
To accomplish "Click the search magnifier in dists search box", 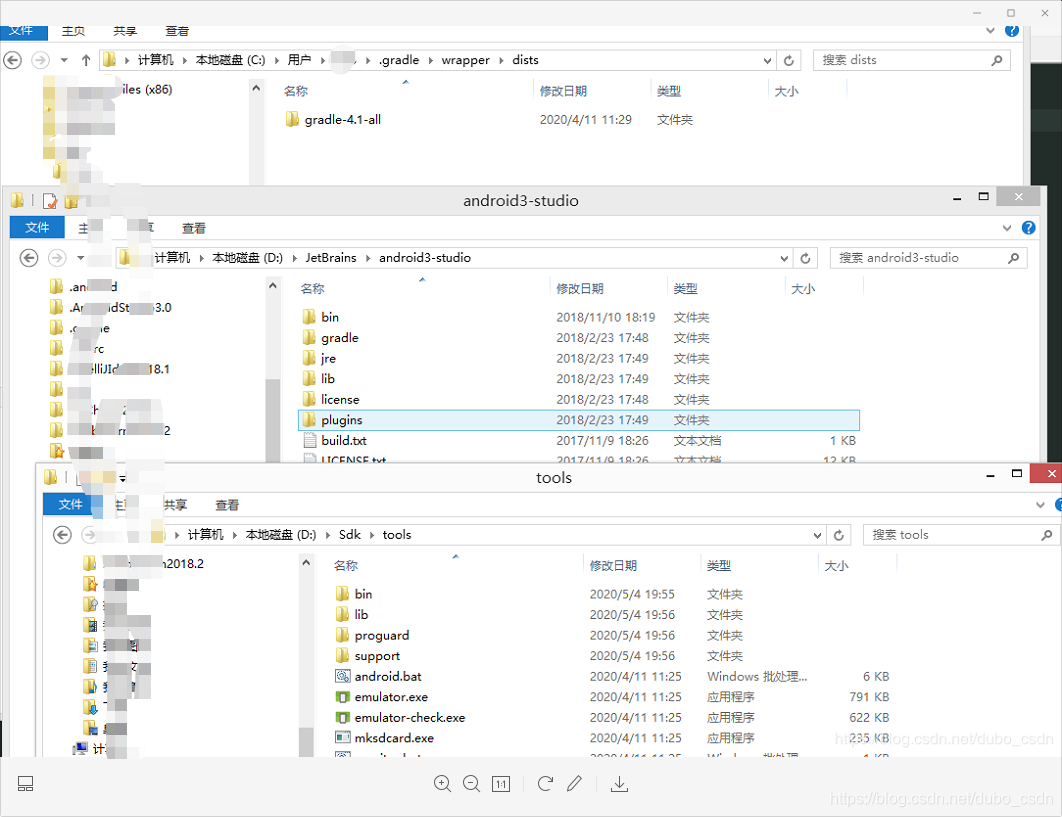I will click(996, 60).
